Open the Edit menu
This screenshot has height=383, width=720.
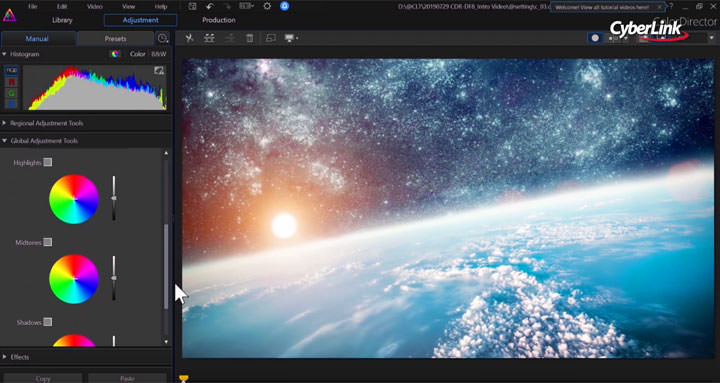[x=62, y=6]
